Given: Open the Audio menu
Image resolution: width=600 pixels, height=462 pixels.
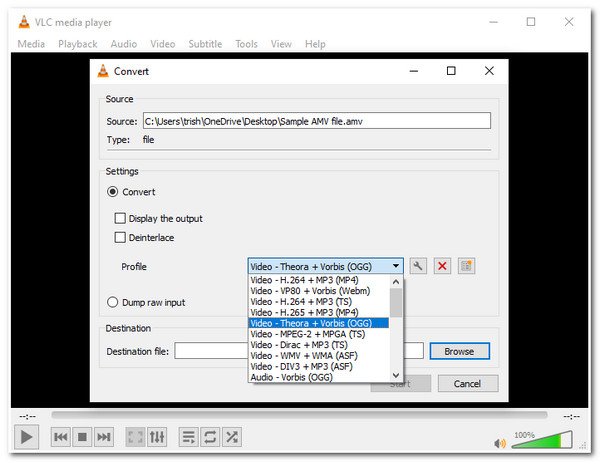Looking at the screenshot, I should coord(124,44).
